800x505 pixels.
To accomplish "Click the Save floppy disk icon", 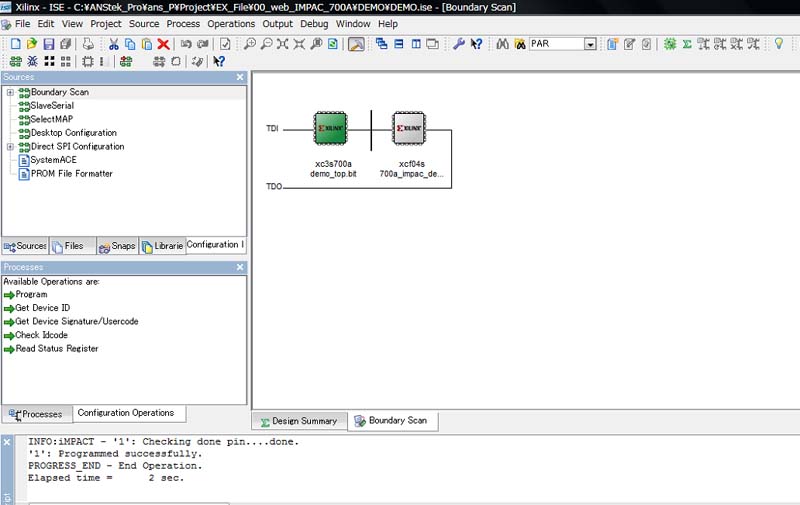I will (48, 44).
